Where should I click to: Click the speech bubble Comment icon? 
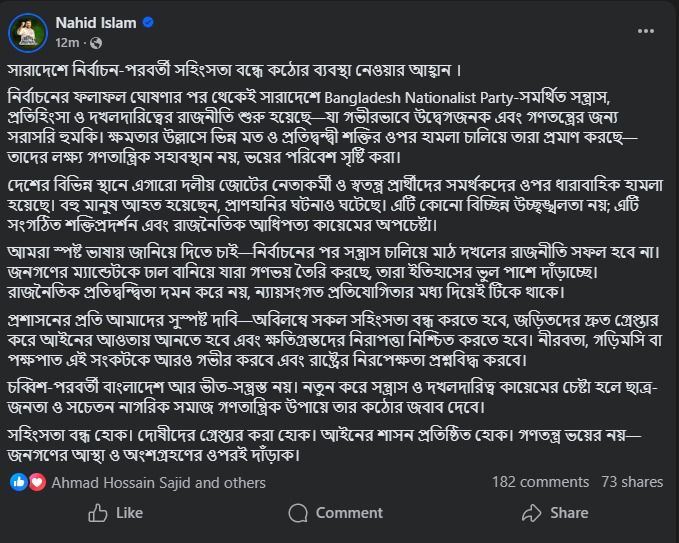click(x=298, y=513)
